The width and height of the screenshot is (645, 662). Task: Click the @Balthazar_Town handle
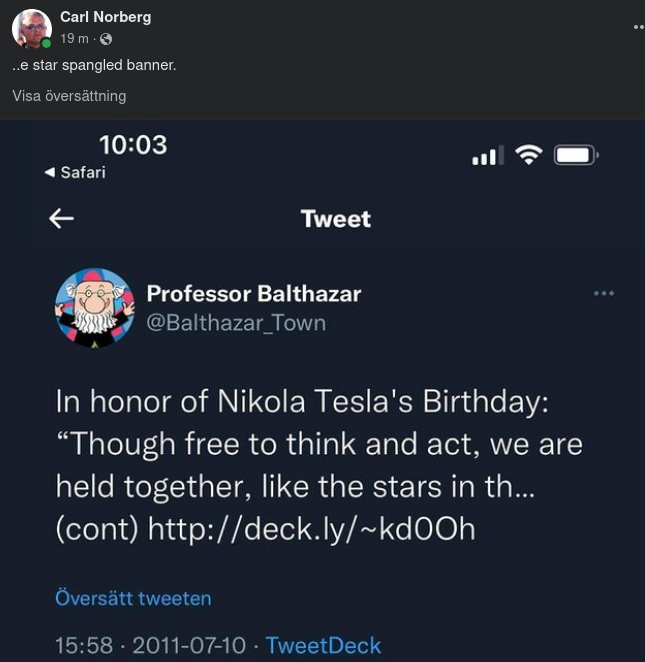236,323
